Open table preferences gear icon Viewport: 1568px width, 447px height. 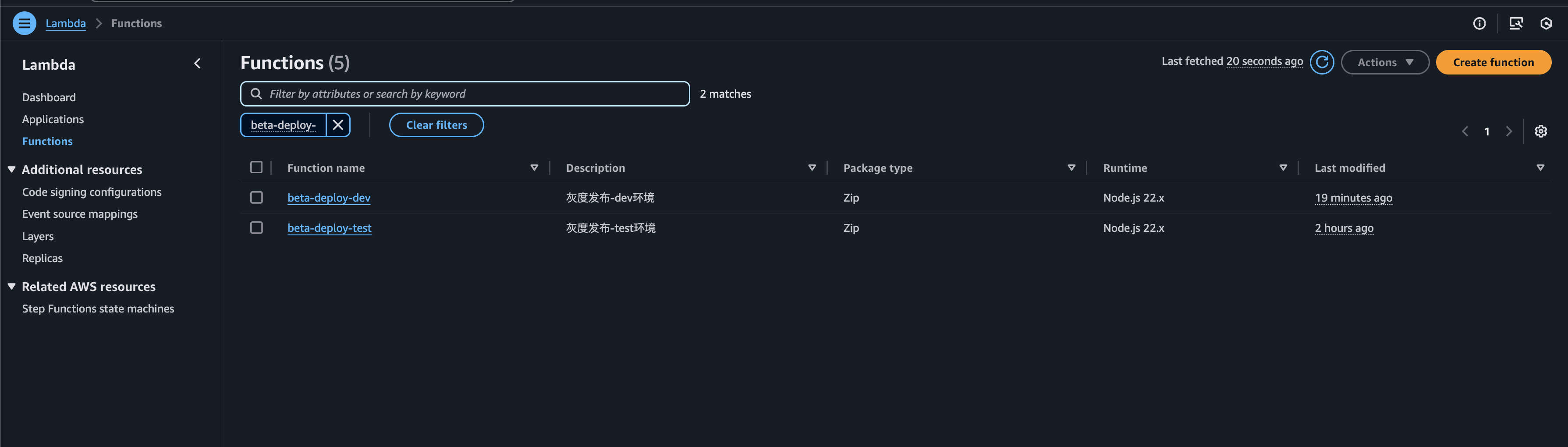click(x=1540, y=131)
